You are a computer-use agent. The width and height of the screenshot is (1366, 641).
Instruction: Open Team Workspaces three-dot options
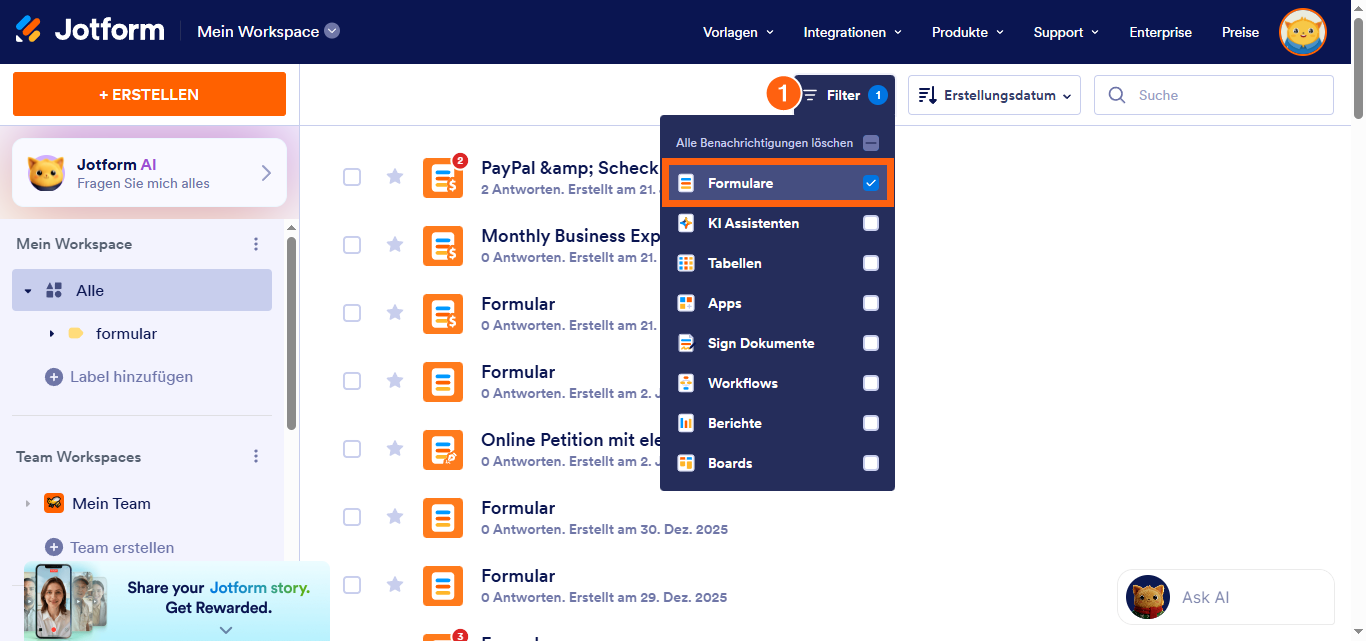click(x=256, y=456)
